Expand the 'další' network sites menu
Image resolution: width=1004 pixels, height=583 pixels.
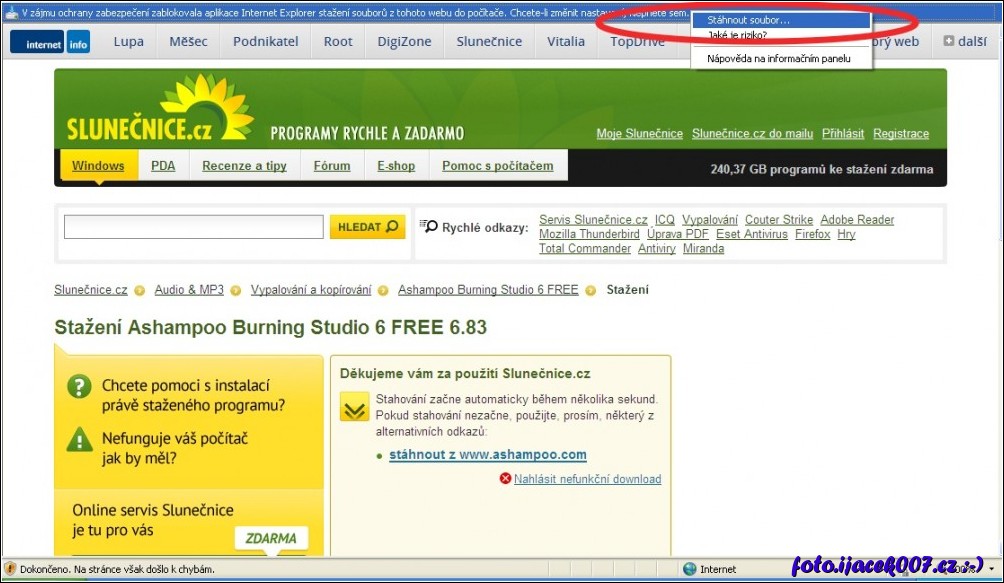tap(964, 42)
